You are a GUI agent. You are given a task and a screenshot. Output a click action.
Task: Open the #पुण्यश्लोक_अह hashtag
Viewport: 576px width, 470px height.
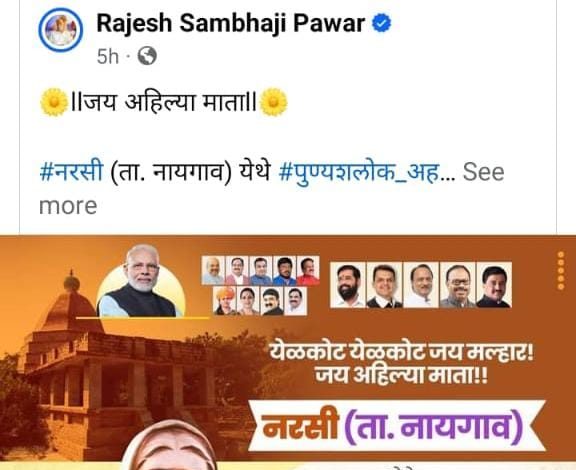click(x=359, y=173)
